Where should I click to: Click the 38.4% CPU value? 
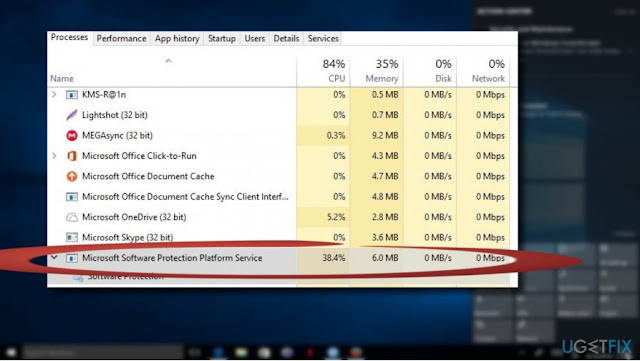coord(333,258)
